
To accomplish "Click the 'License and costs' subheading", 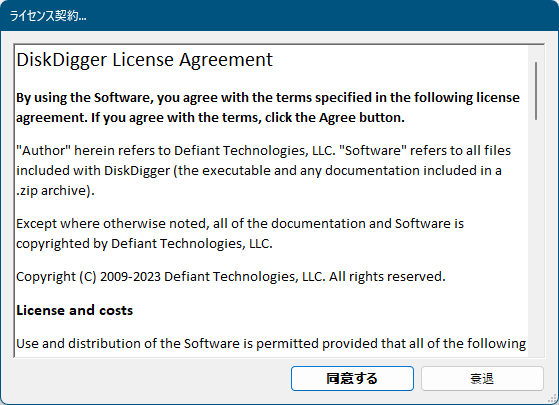I will pyautogui.click(x=75, y=310).
